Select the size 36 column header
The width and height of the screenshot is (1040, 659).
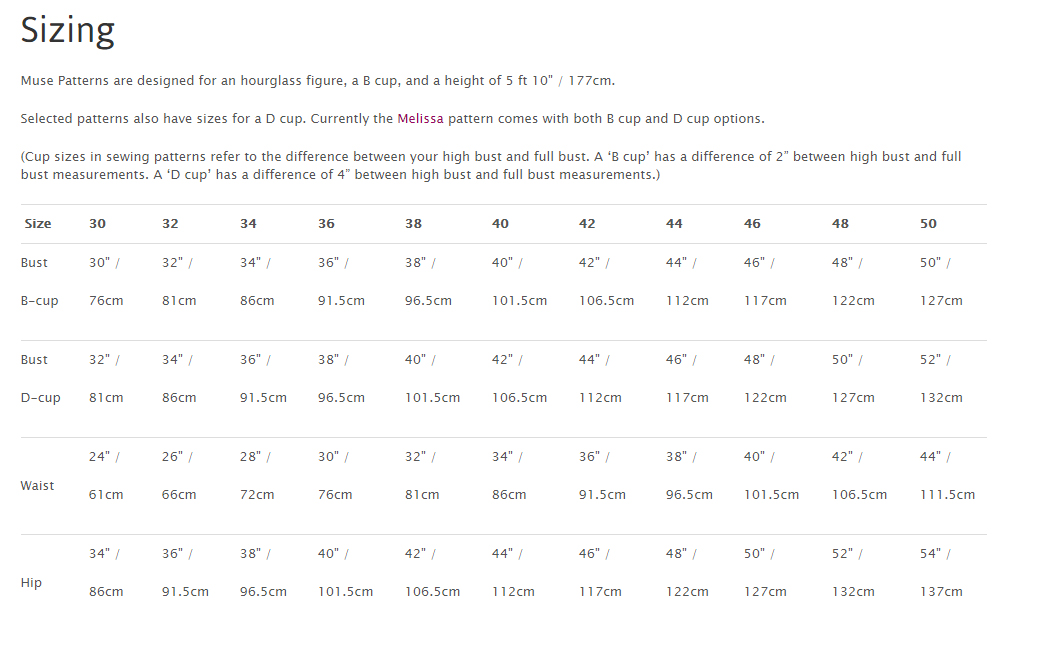[x=326, y=224]
